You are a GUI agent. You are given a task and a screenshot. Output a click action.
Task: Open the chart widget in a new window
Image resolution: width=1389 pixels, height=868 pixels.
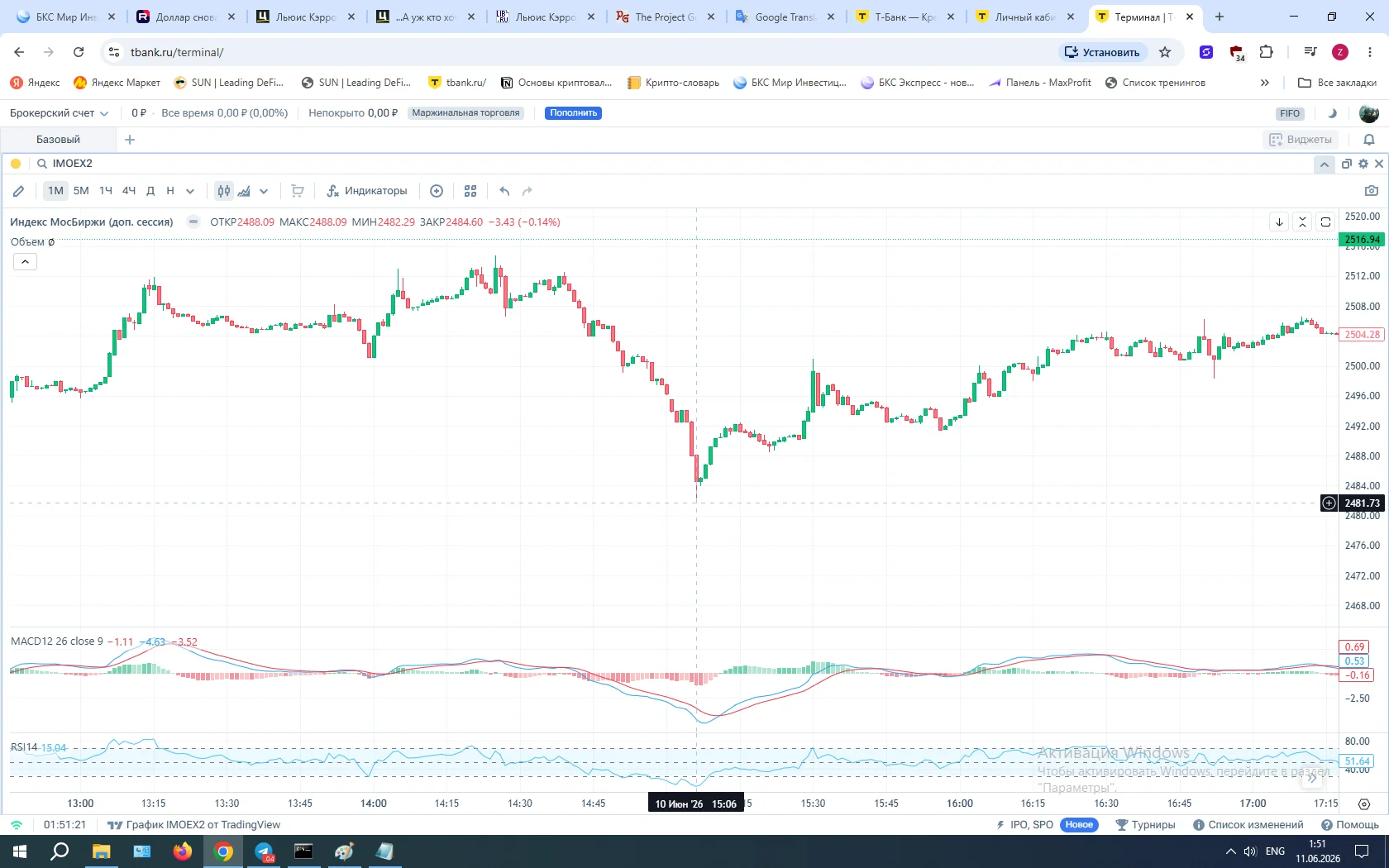[1347, 164]
